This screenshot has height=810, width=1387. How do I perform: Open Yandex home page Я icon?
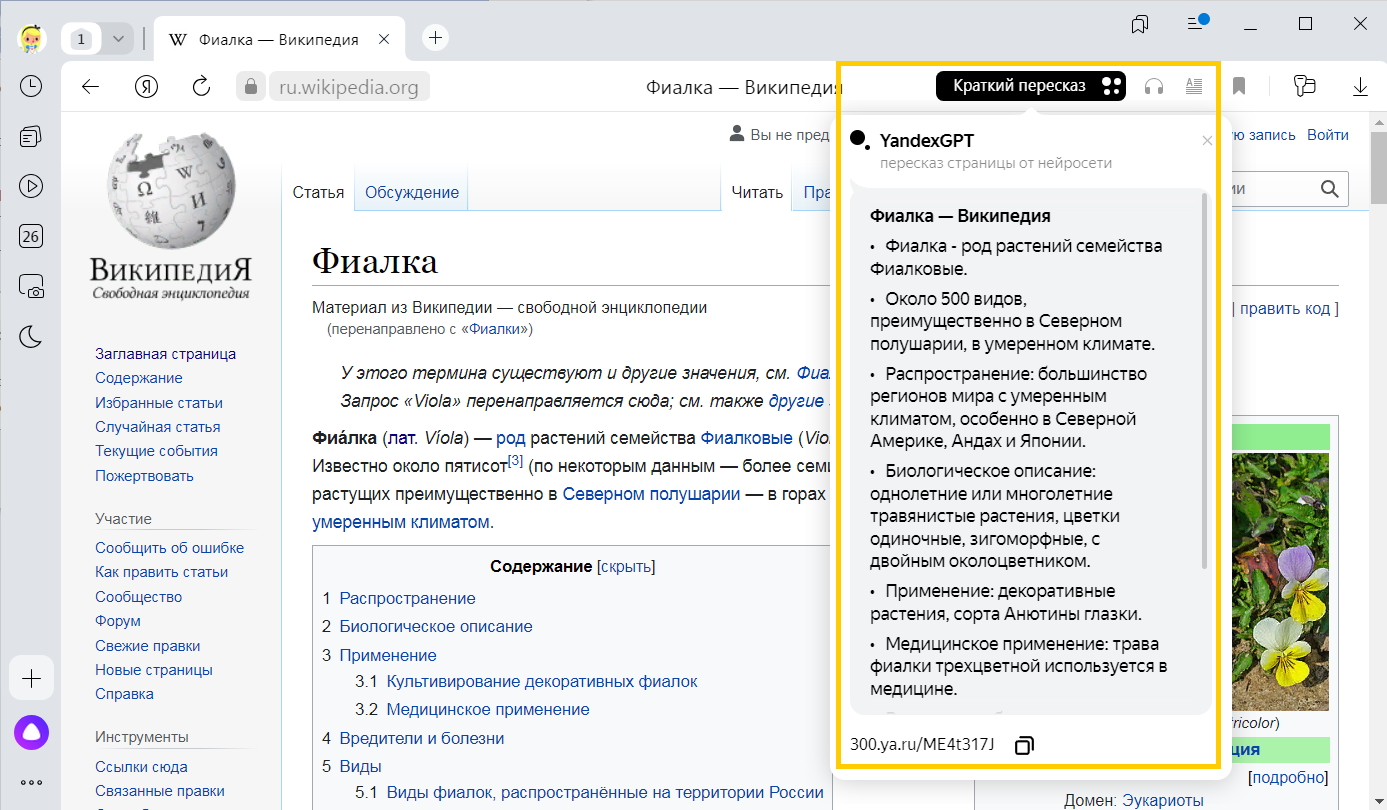pyautogui.click(x=147, y=87)
